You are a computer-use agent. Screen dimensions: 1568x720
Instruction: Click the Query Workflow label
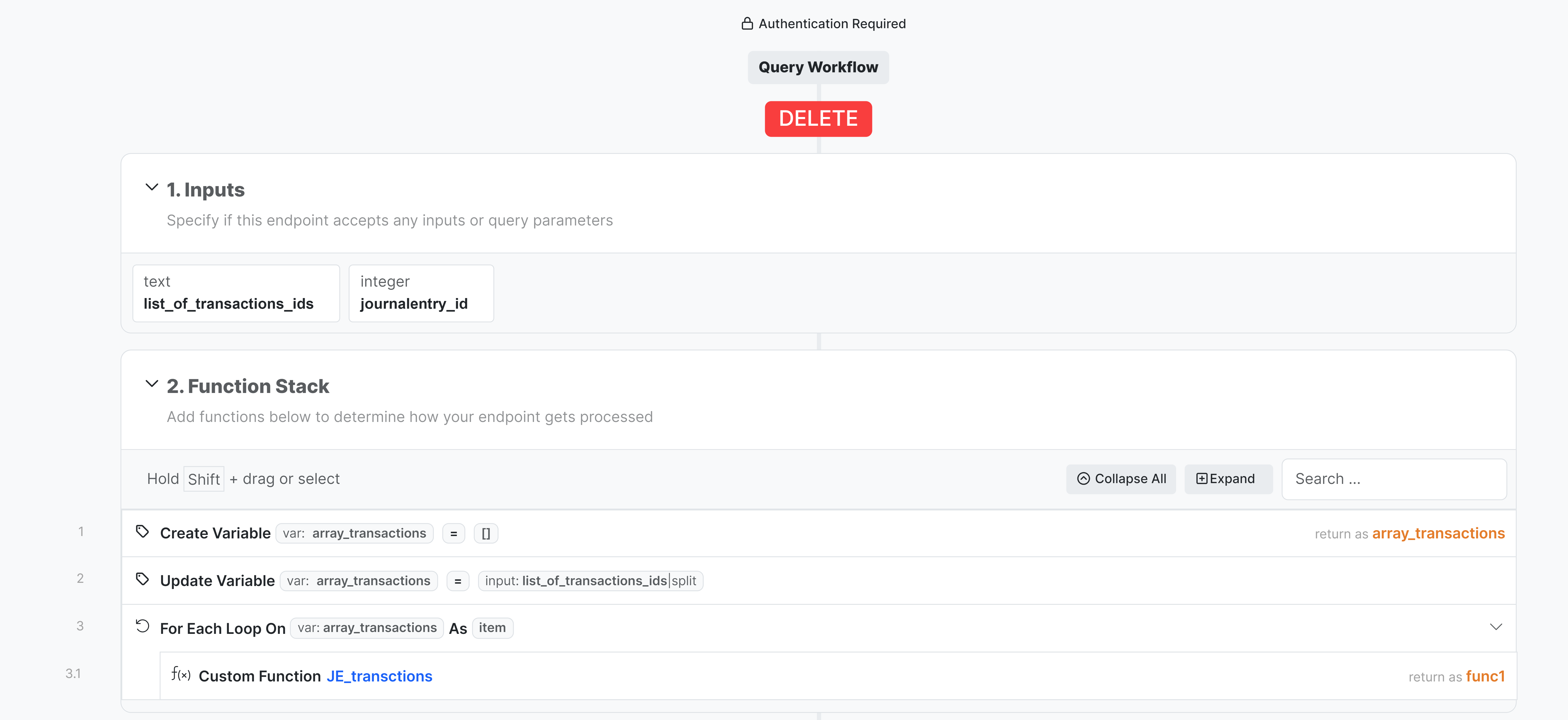pos(818,68)
